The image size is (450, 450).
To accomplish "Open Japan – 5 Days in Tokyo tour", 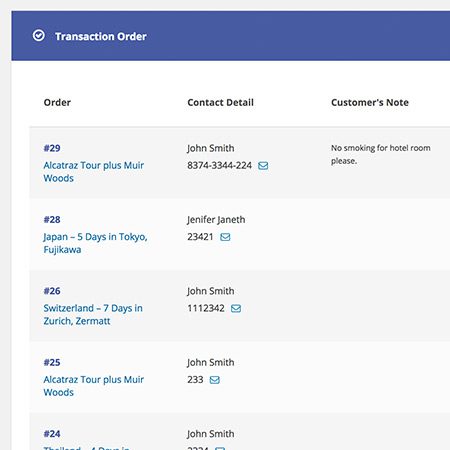I will 95,243.
